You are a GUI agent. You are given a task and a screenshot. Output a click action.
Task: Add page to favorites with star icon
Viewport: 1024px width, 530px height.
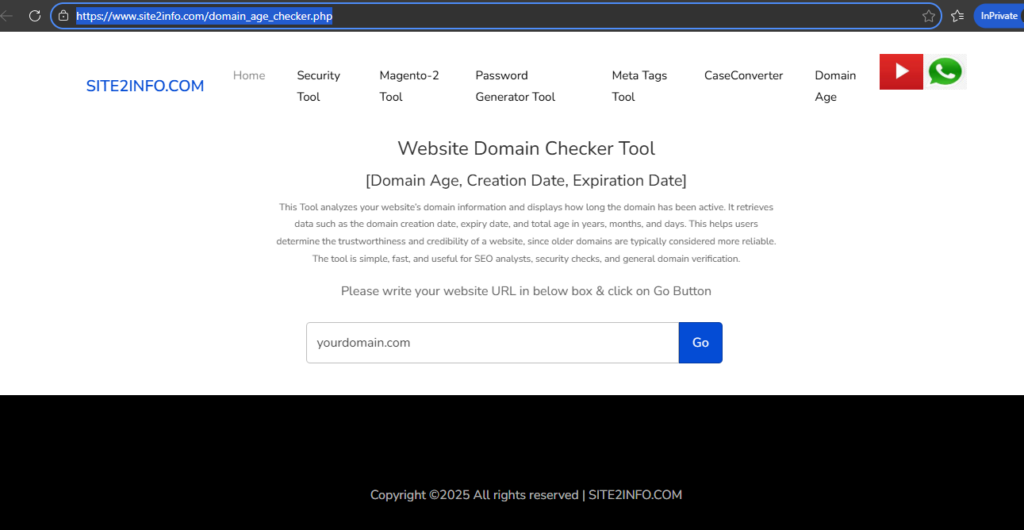pyautogui.click(x=928, y=16)
